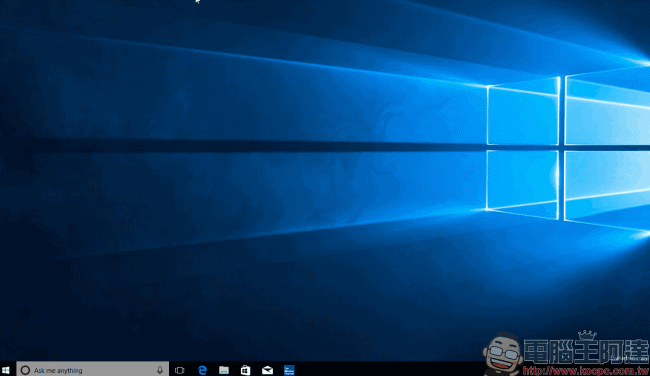The width and height of the screenshot is (650, 376).
Task: Focus the 'Ask me anything' search box
Action: click(x=92, y=369)
